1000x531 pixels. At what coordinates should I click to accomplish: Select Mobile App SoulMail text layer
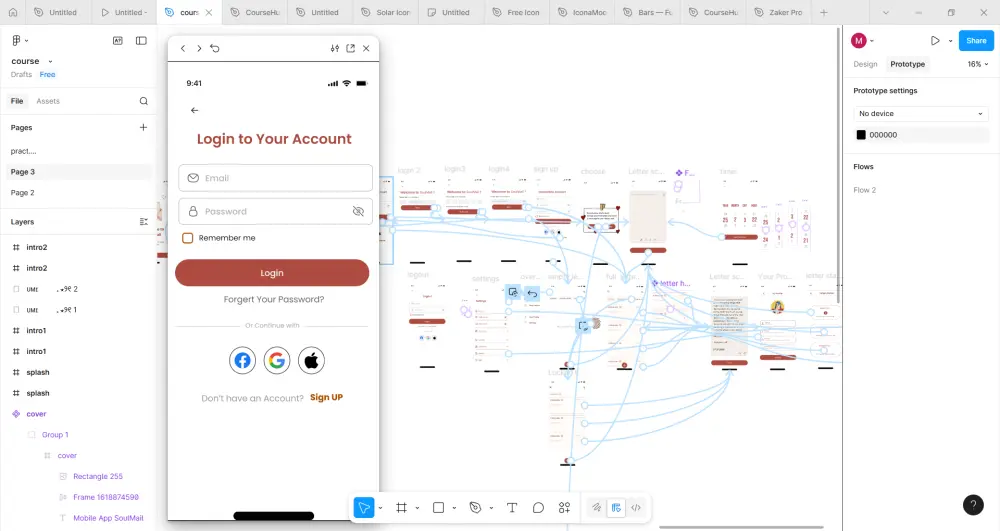click(x=108, y=518)
